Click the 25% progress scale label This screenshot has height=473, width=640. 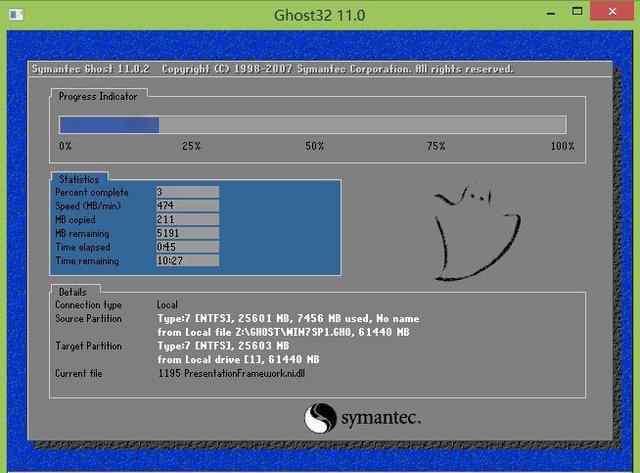pos(191,146)
